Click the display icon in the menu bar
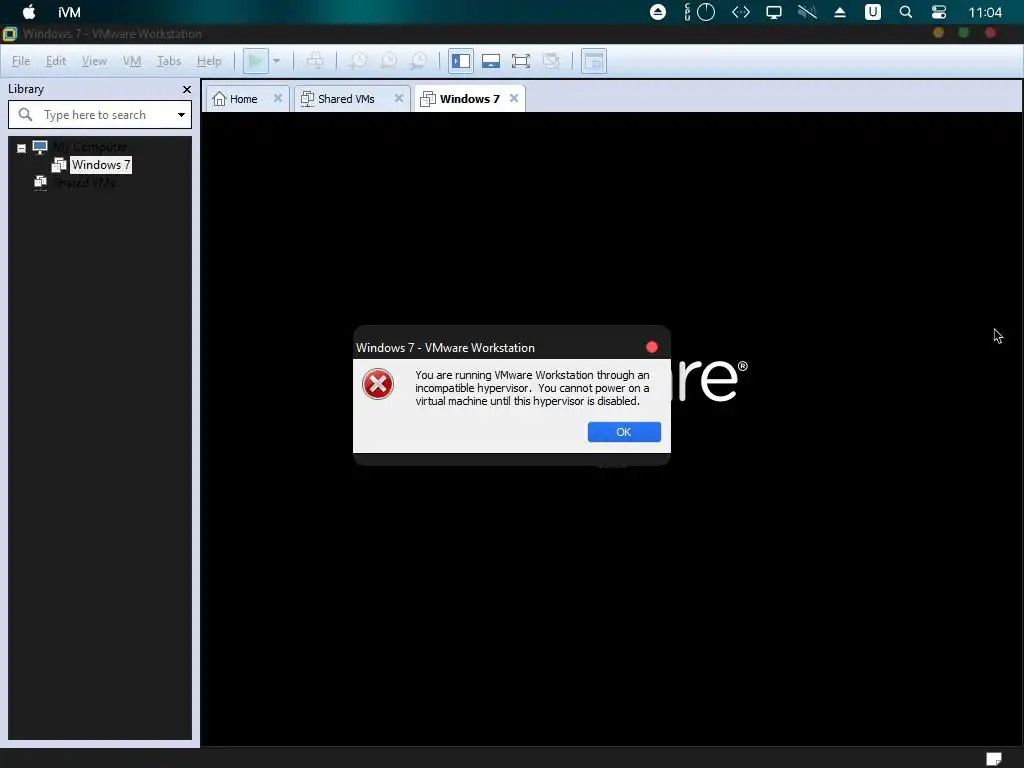Image resolution: width=1024 pixels, height=768 pixels. (774, 12)
